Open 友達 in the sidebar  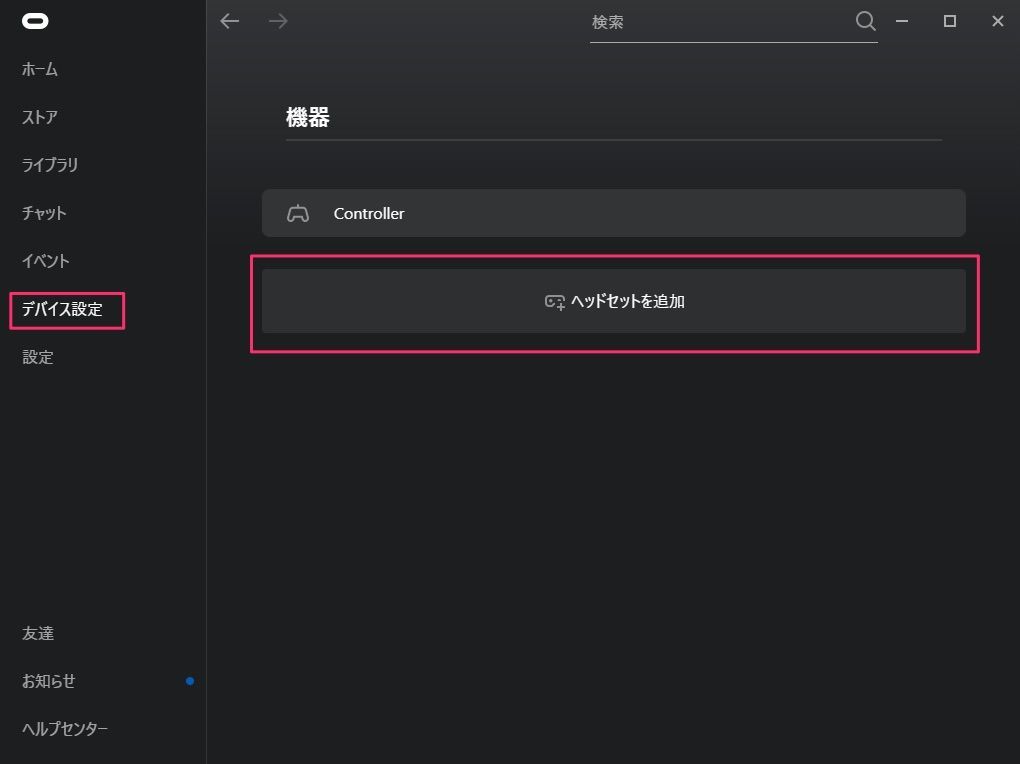pyautogui.click(x=38, y=633)
